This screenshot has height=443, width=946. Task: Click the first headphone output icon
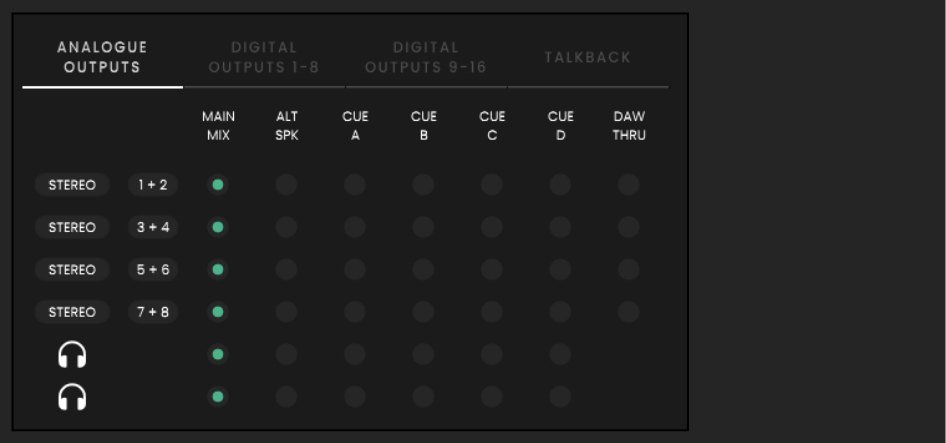(x=72, y=354)
